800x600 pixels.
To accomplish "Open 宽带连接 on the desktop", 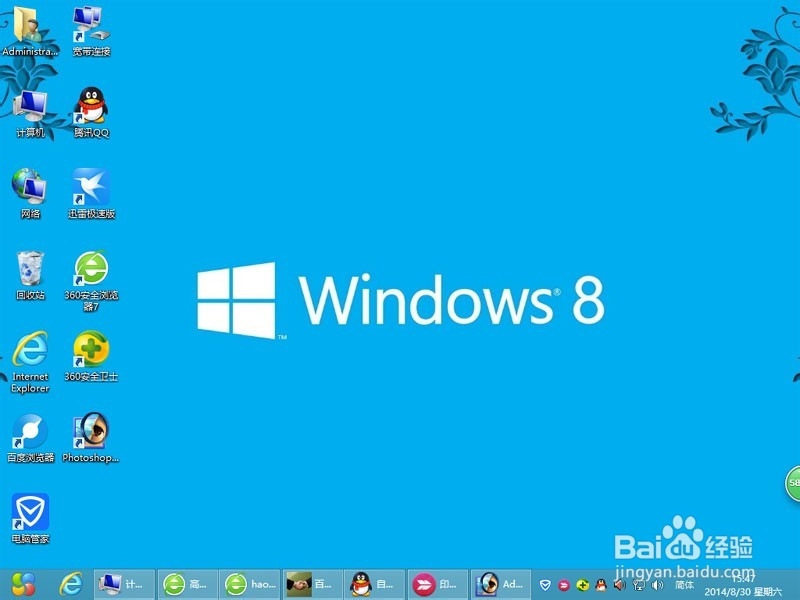I will [x=90, y=27].
